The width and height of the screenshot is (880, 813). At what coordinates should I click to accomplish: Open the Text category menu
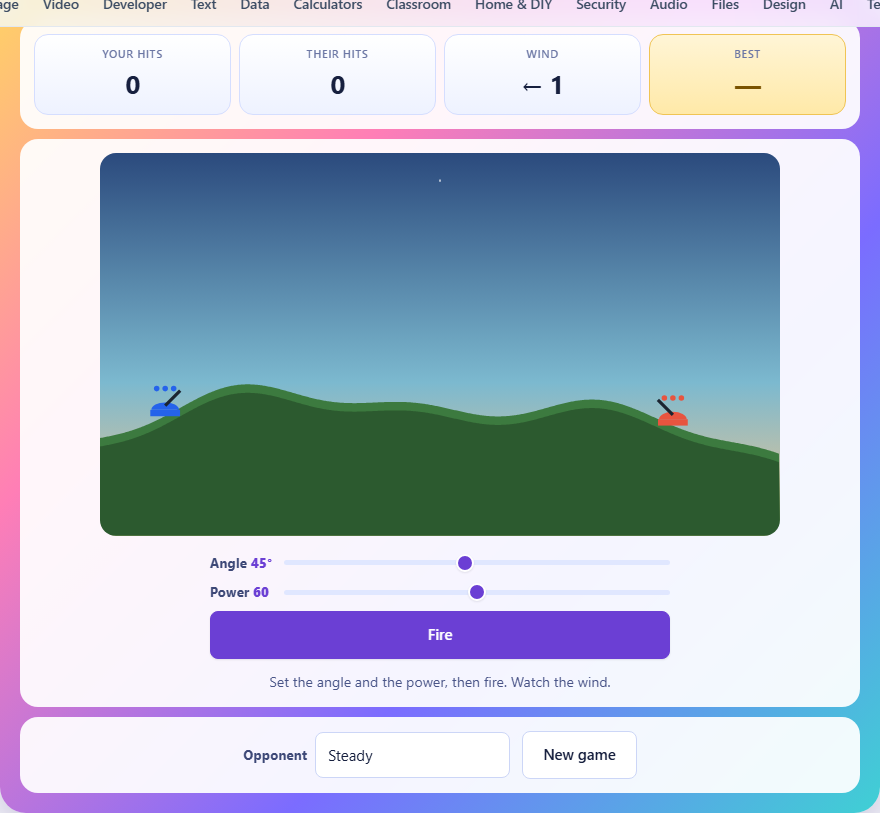(203, 6)
